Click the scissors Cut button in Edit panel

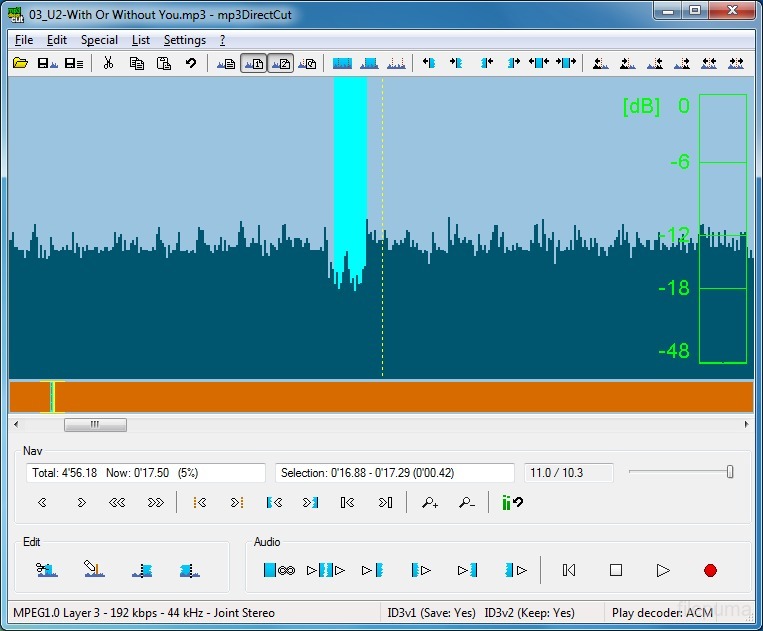pos(46,570)
